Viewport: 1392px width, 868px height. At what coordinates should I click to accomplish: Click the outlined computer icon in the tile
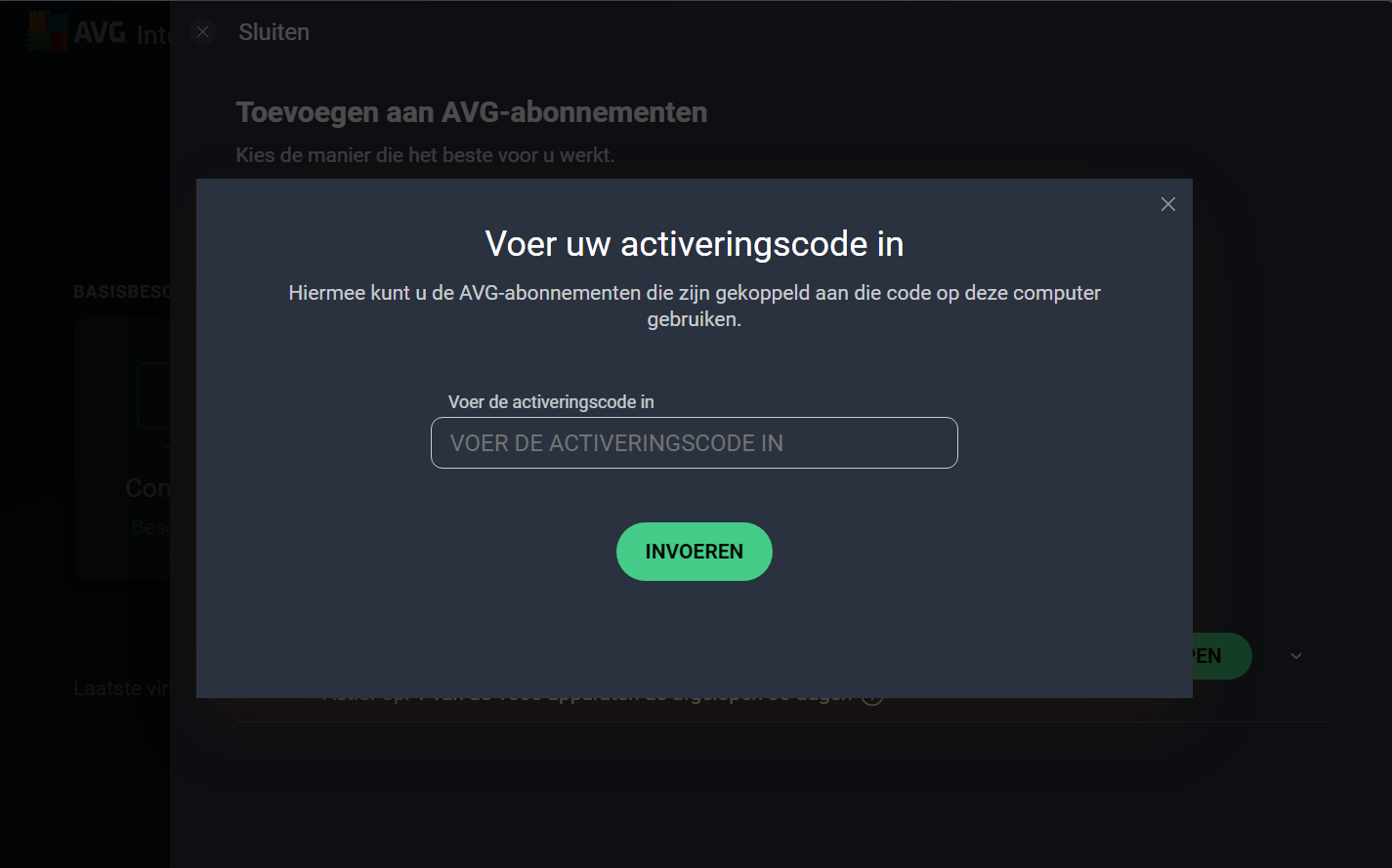coord(153,394)
